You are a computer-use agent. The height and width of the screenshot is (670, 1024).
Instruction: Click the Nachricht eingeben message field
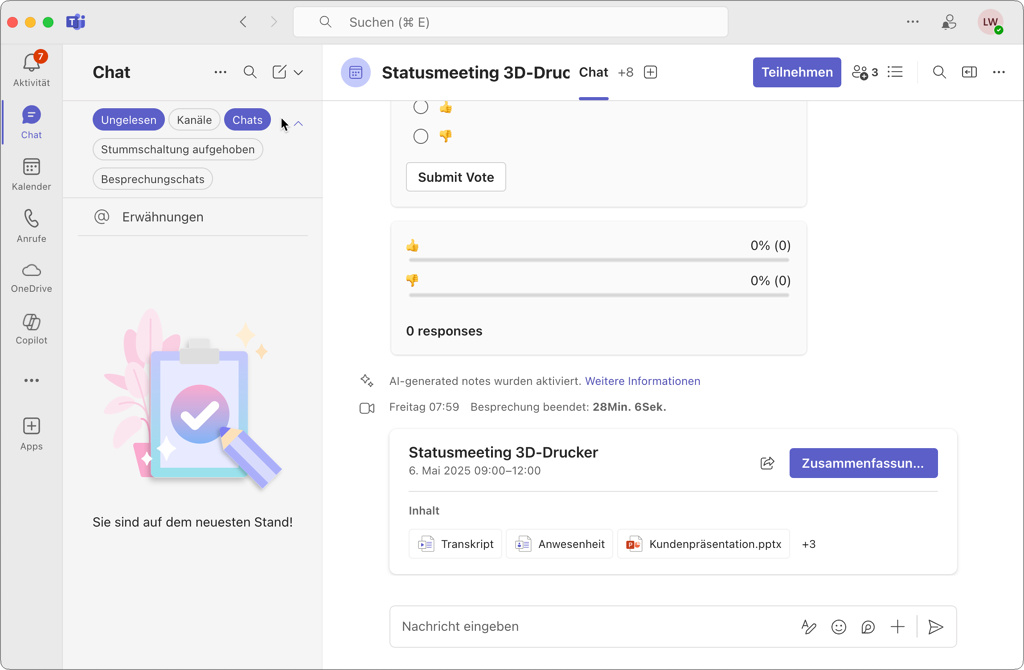590,627
